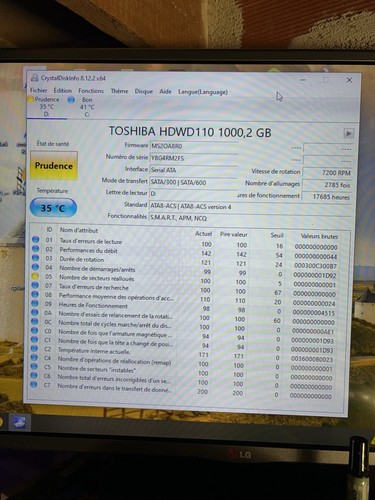Click the blue status icon for attribute C7

[34, 384]
